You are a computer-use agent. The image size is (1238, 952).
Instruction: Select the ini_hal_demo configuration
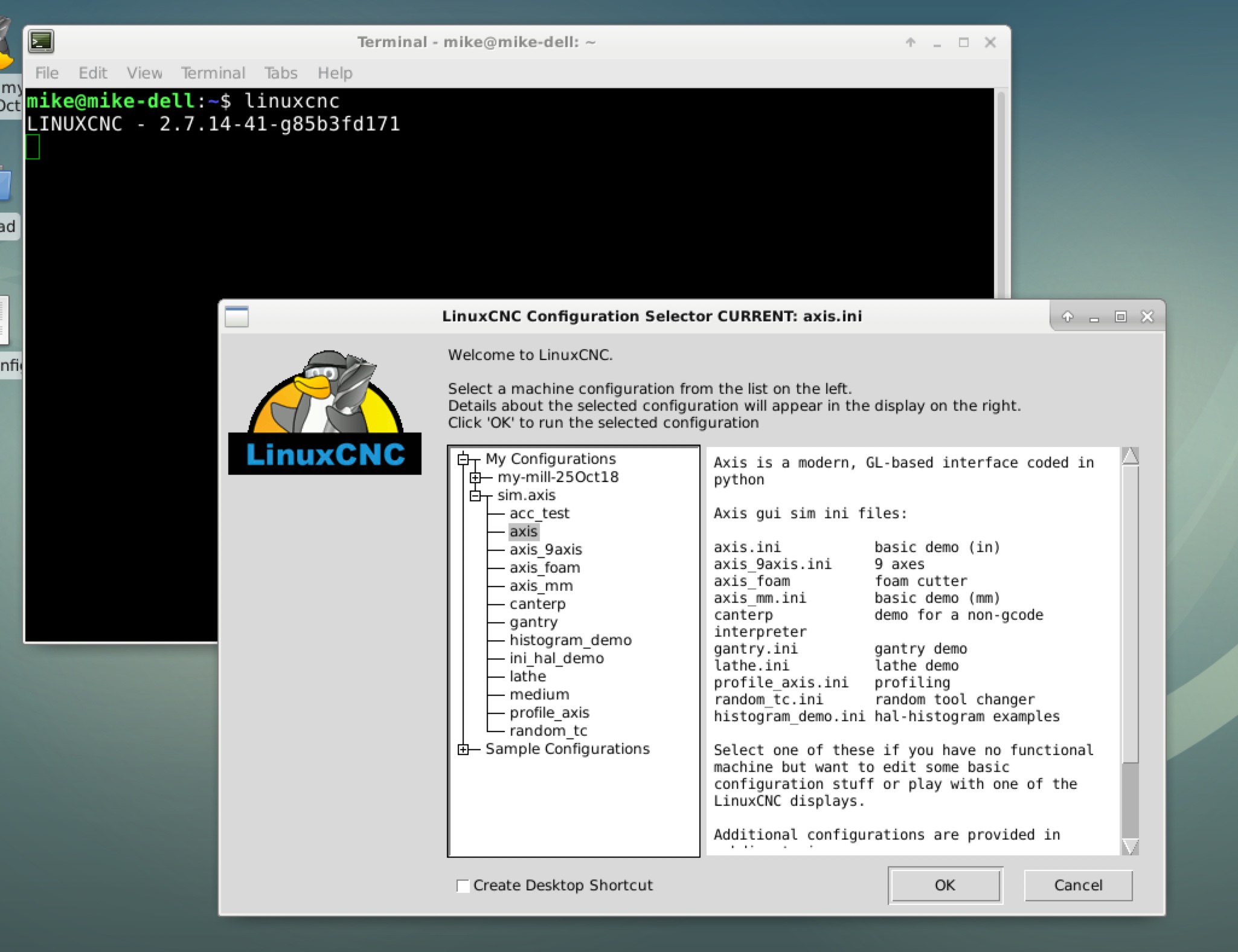click(x=557, y=658)
